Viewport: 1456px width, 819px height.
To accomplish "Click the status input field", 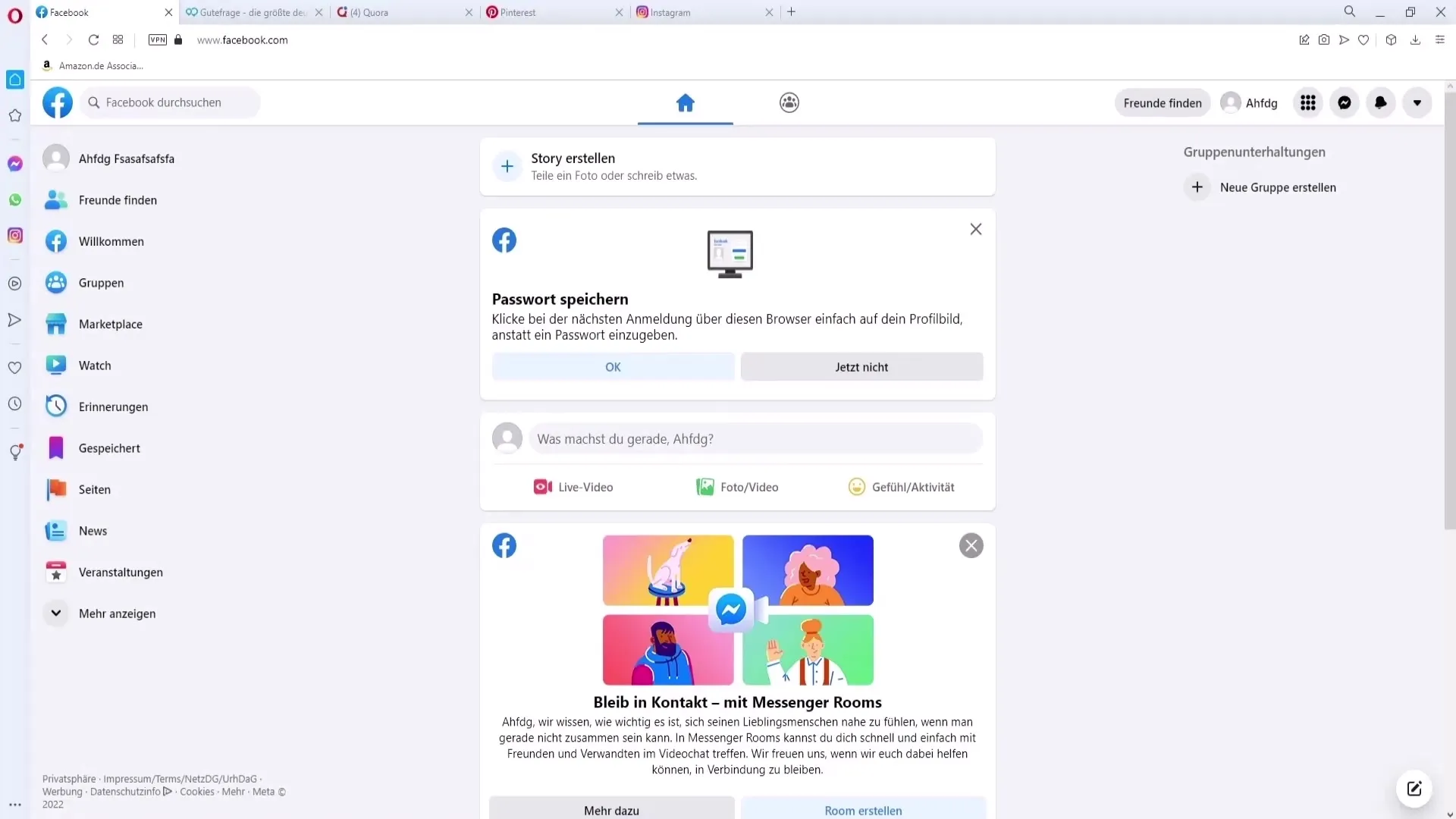I will 757,439.
